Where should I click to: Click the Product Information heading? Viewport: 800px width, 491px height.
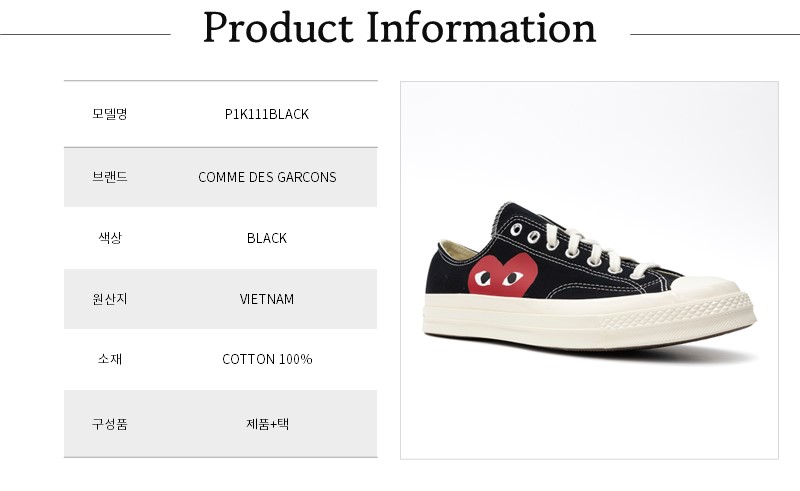point(399,28)
